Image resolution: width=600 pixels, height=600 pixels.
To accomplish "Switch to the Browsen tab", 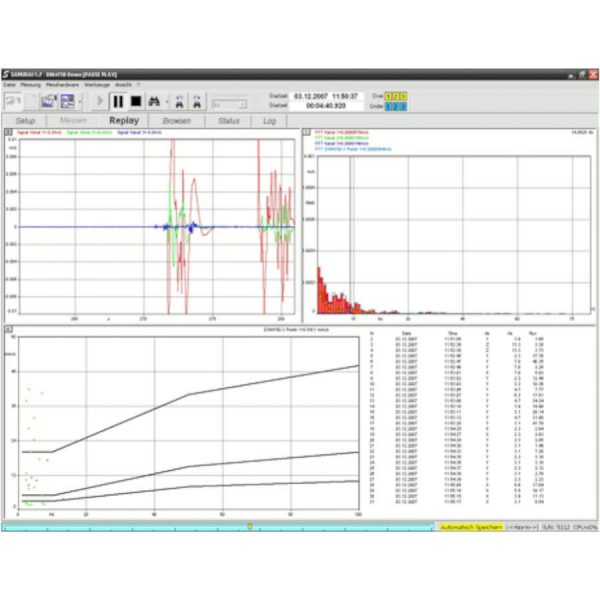I will pos(176,121).
